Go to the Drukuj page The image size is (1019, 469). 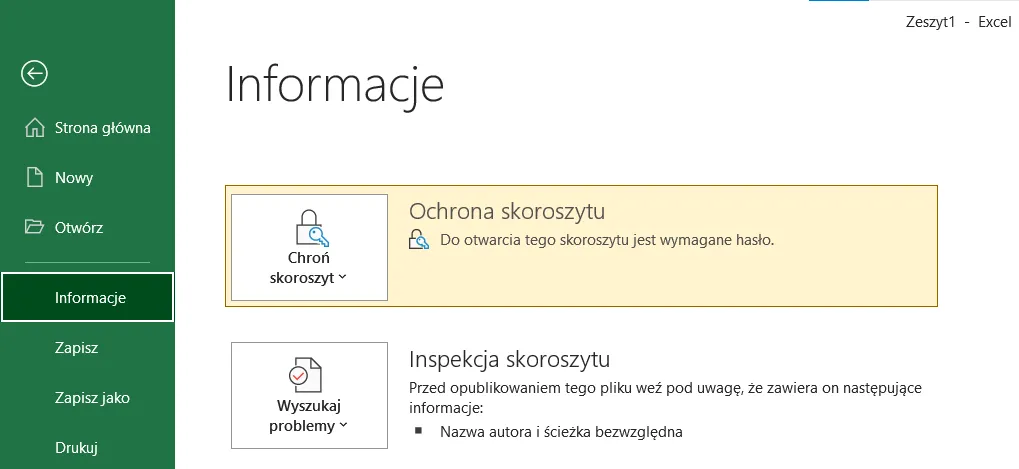(76, 447)
